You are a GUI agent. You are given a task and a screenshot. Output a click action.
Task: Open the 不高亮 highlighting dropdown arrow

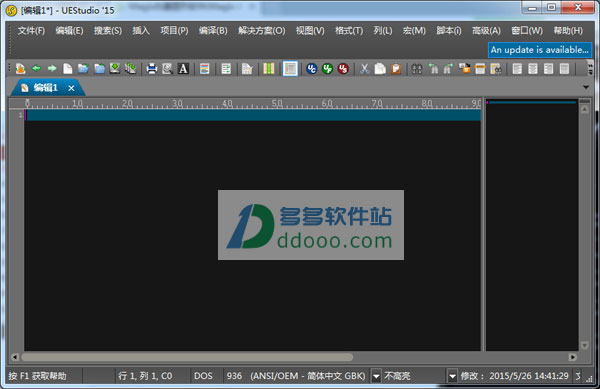pos(452,376)
